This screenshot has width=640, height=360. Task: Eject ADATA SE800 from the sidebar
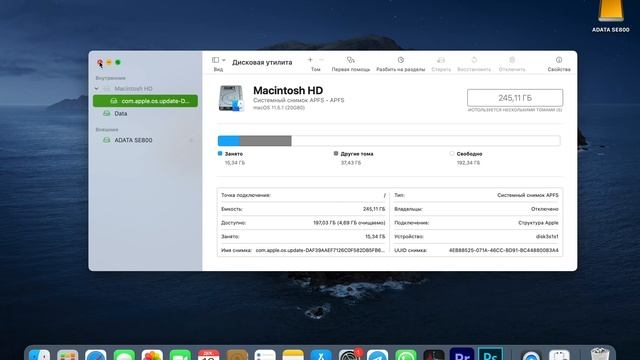191,140
